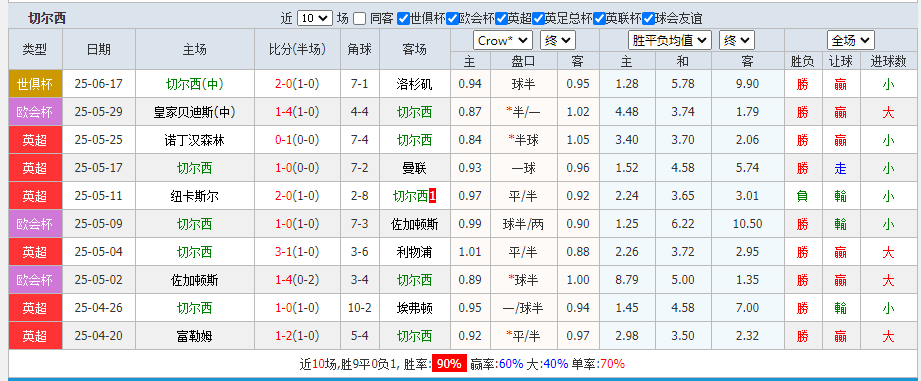This screenshot has width=921, height=381.
Task: Click 負 result in the 纽卡斯尔 row
Action: [802, 196]
